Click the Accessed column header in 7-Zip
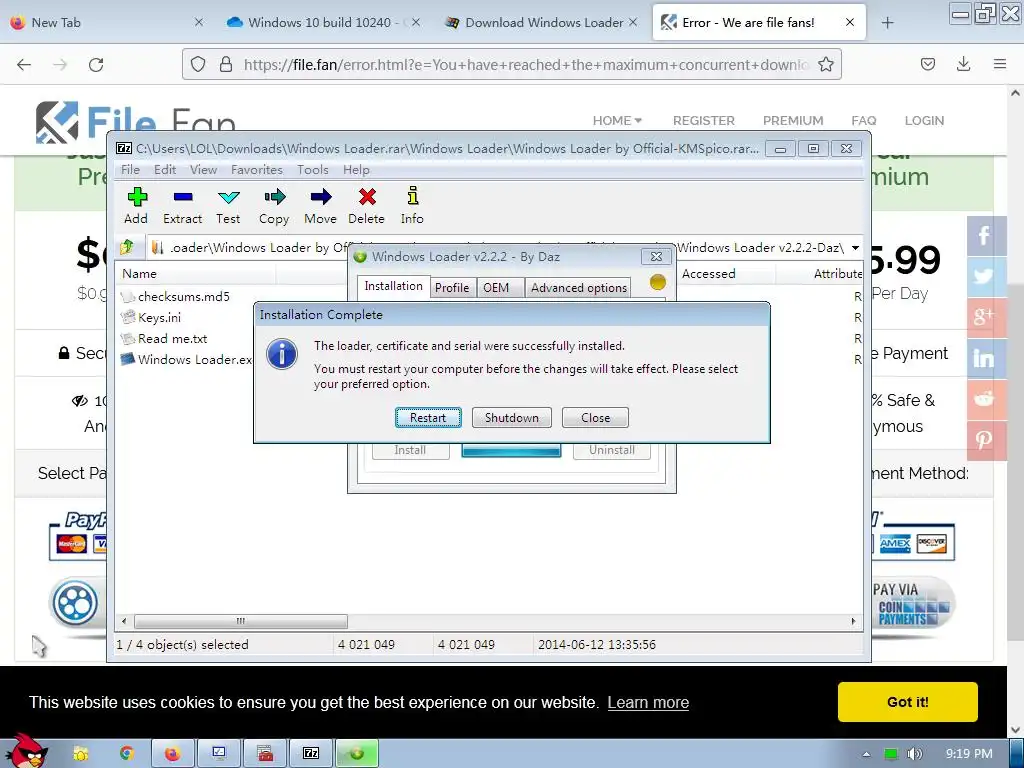The width and height of the screenshot is (1024, 768). (726, 274)
